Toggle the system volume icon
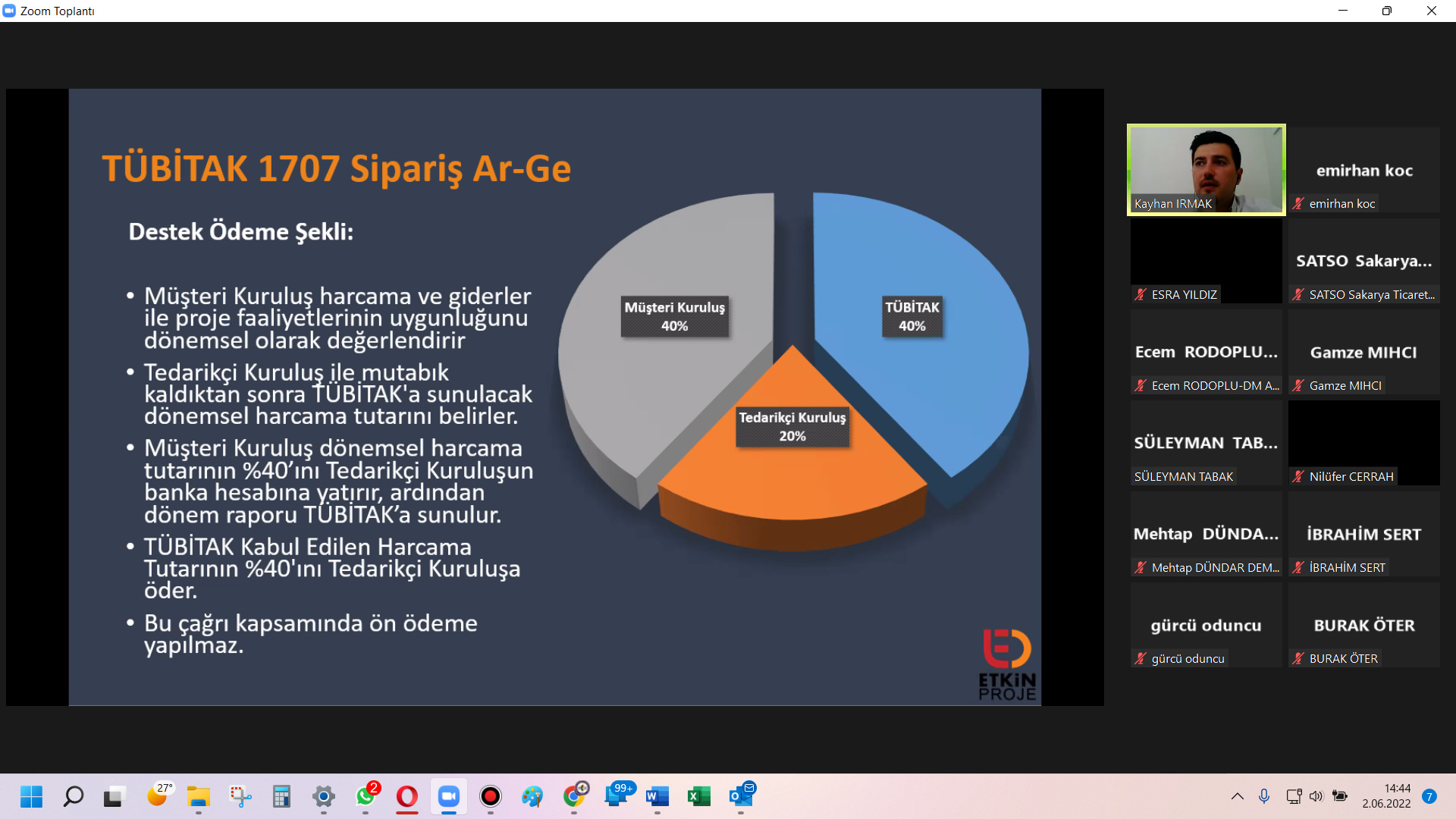The image size is (1456, 819). click(x=1316, y=796)
